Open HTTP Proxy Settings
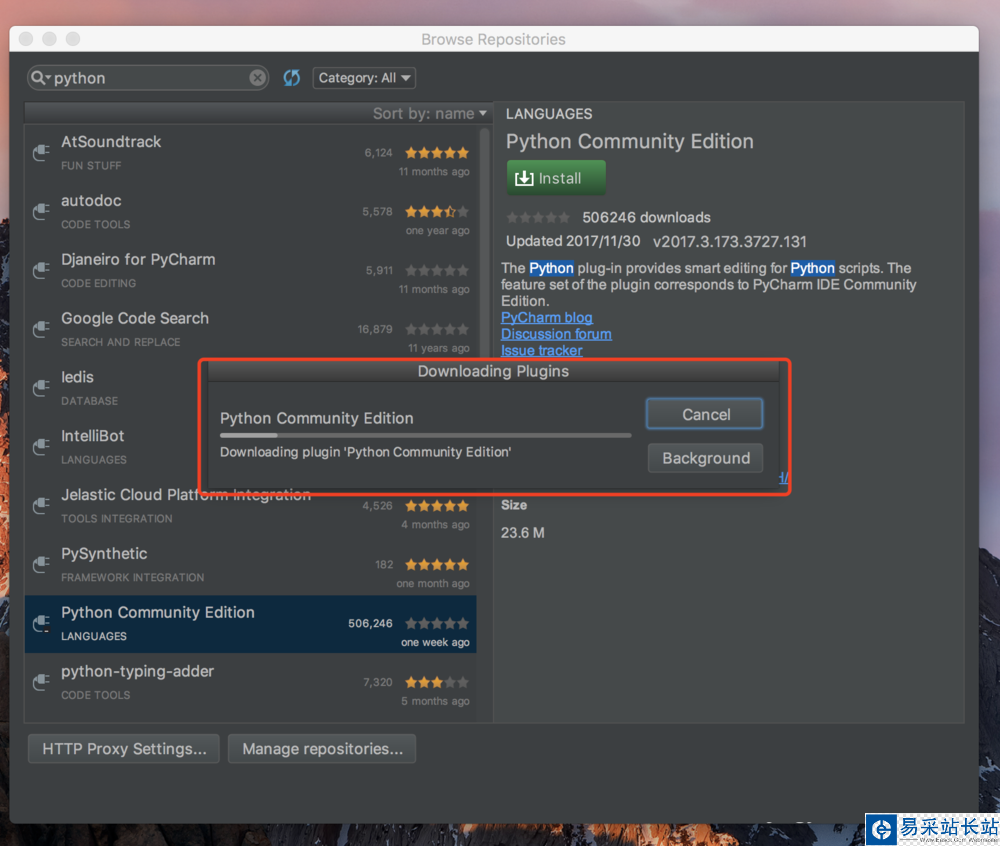Image resolution: width=1000 pixels, height=846 pixels. coord(124,748)
